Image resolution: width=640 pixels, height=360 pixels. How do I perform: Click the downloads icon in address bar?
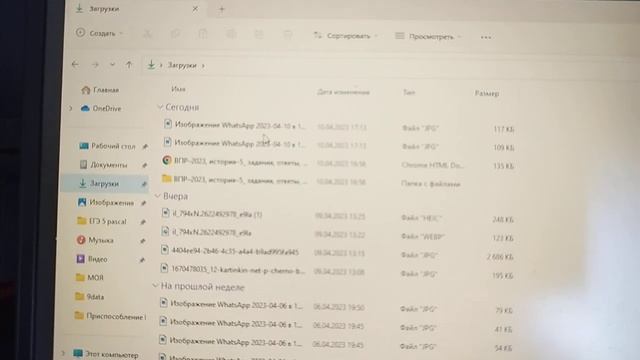151,65
